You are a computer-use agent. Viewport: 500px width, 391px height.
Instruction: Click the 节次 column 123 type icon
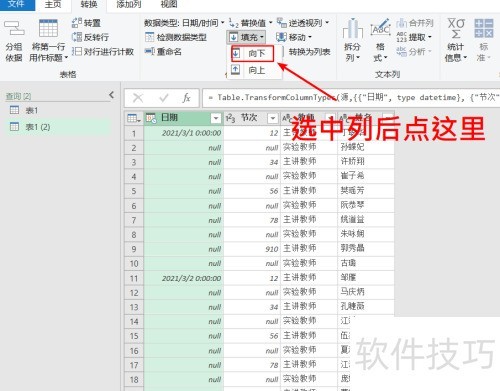coord(230,118)
